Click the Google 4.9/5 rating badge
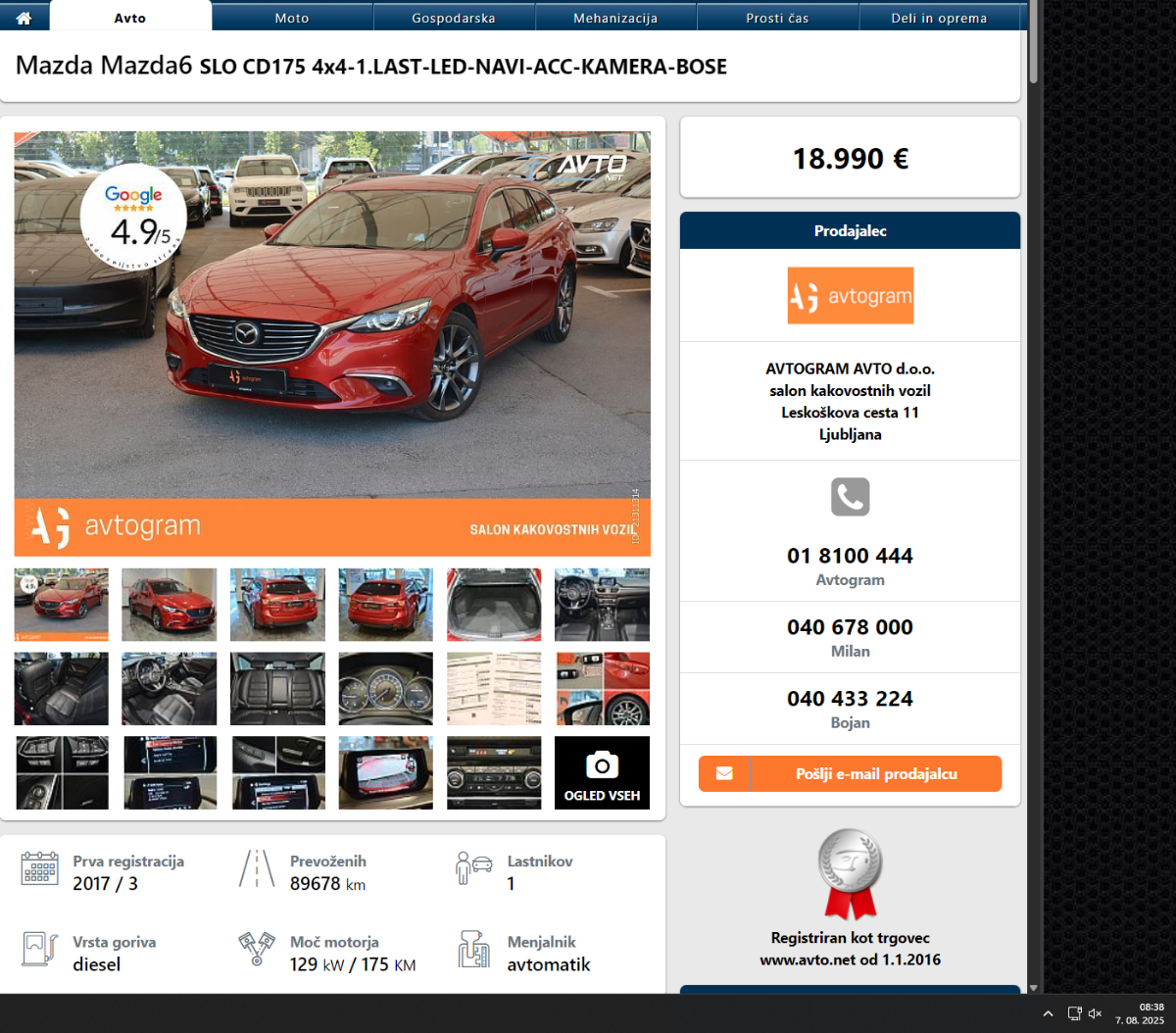The width and height of the screenshot is (1176, 1033). click(134, 219)
